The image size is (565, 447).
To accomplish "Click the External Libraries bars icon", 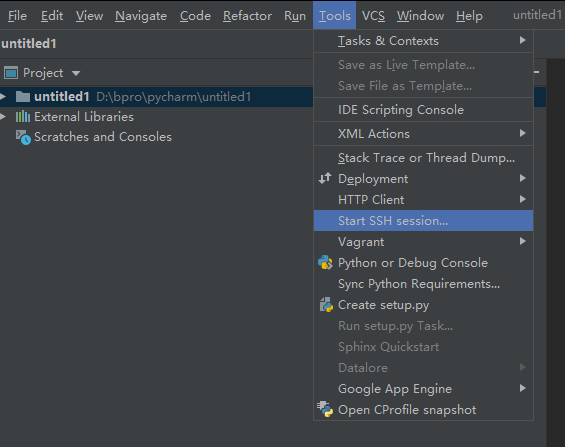I will 23,117.
